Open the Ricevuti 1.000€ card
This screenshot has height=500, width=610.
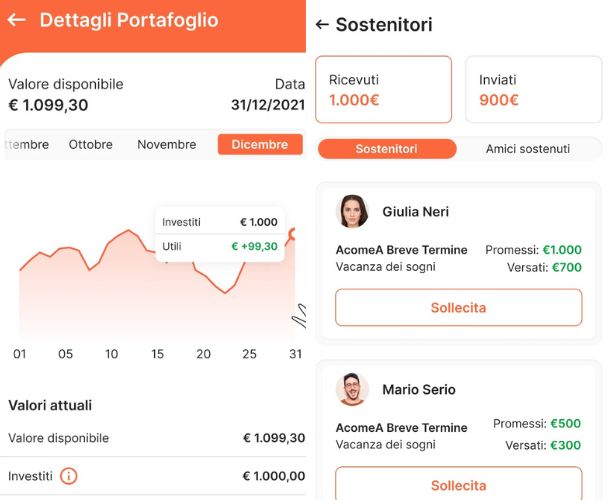(383, 90)
